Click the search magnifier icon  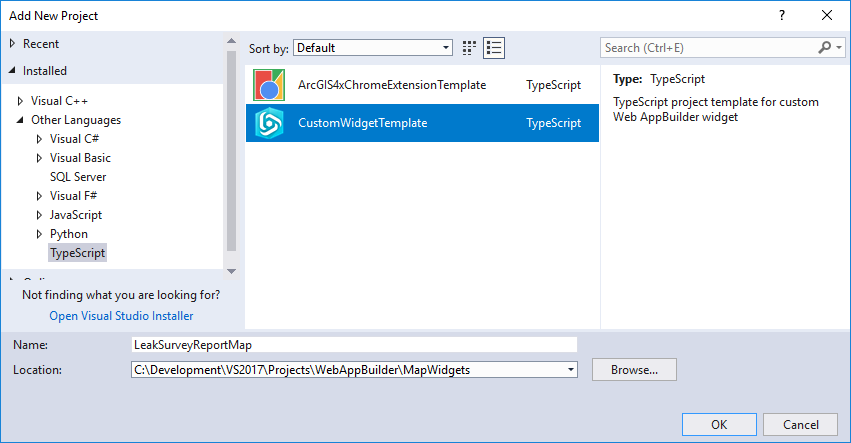pos(824,48)
